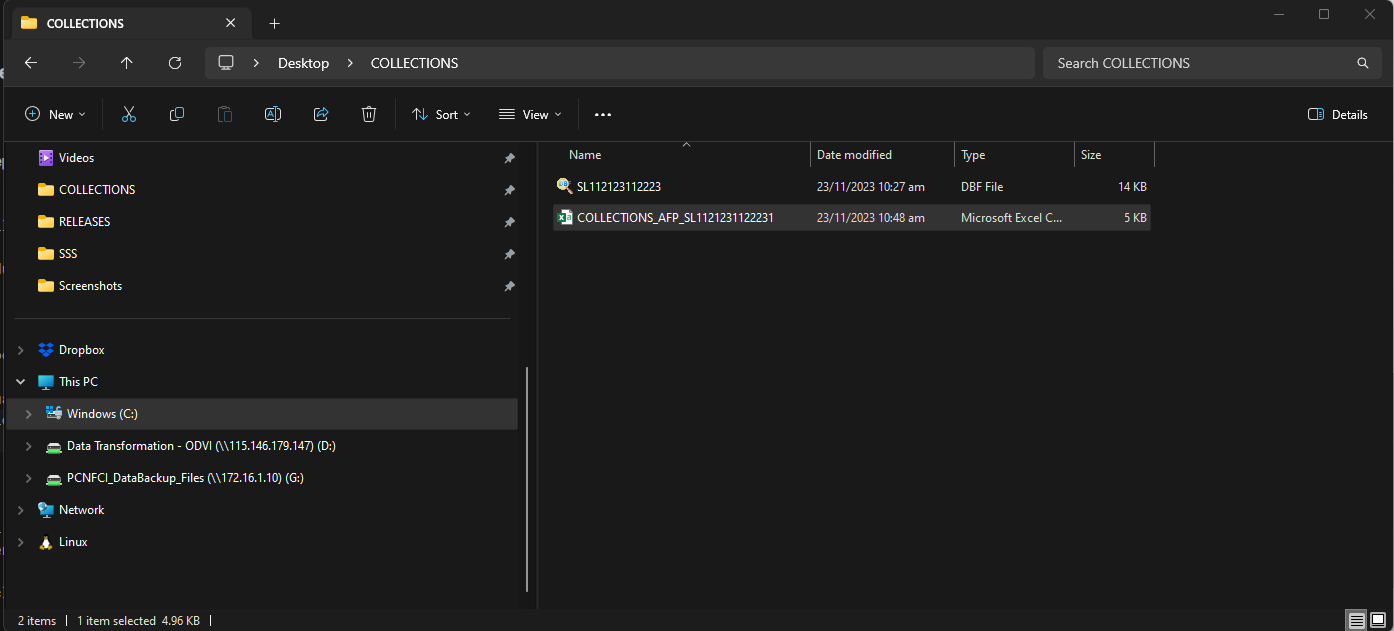The image size is (1394, 631).
Task: Open Videos in navigation pane
Action: click(76, 158)
